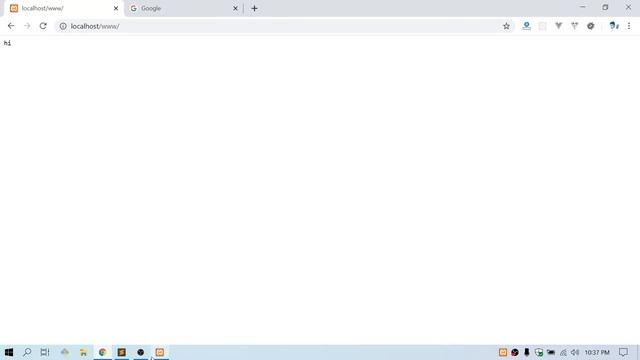
Task: Close the Google tab
Action: pos(235,8)
